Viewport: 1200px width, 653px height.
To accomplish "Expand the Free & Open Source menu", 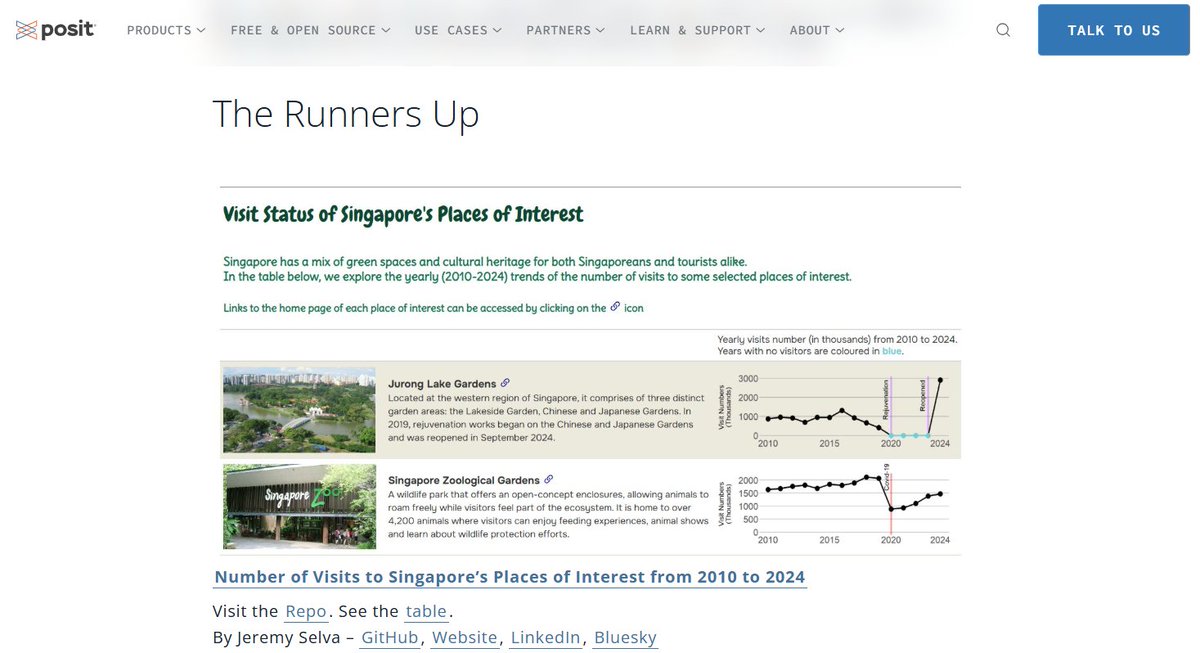I will pyautogui.click(x=311, y=30).
